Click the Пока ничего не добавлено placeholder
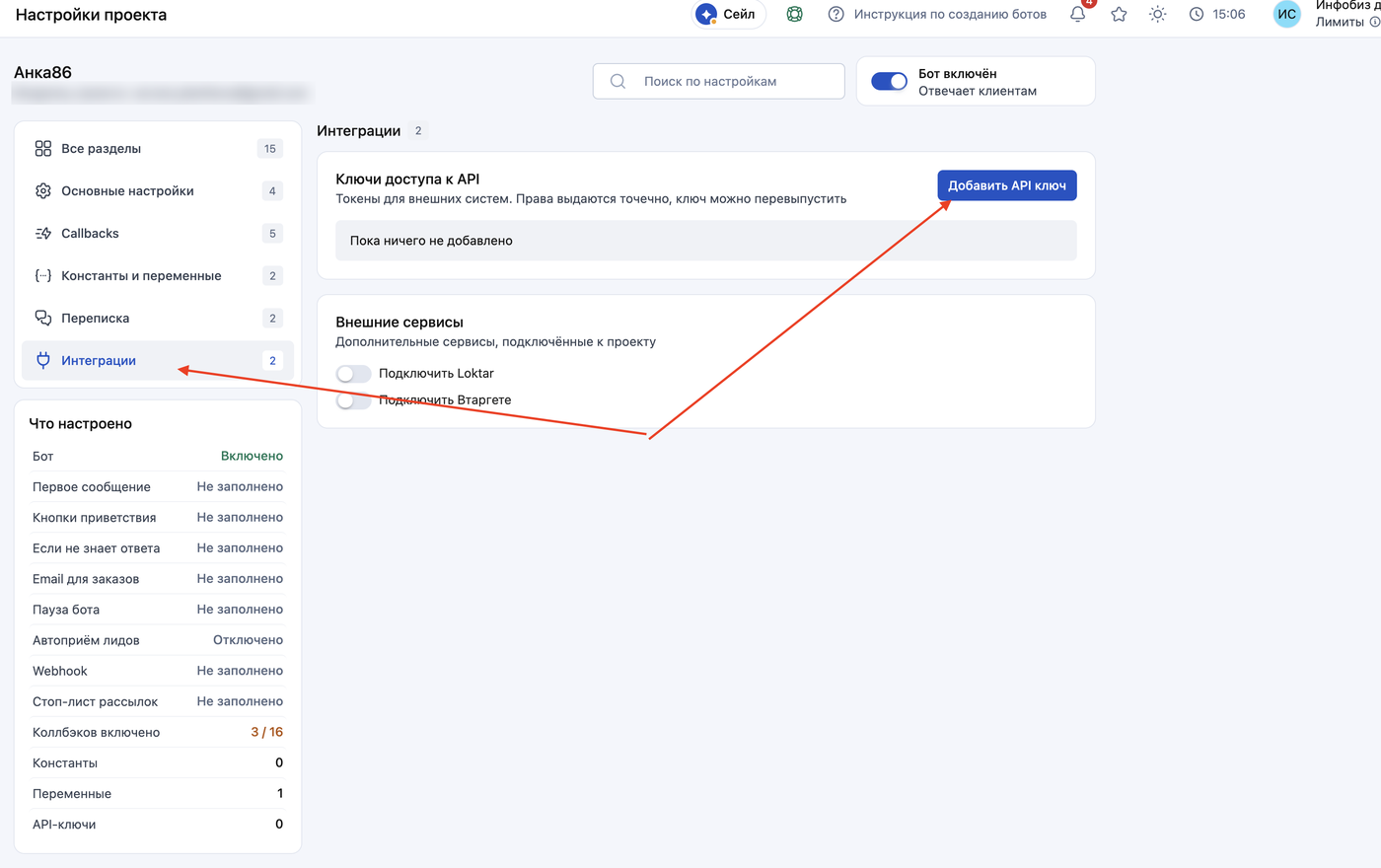This screenshot has height=868, width=1381. (706, 241)
